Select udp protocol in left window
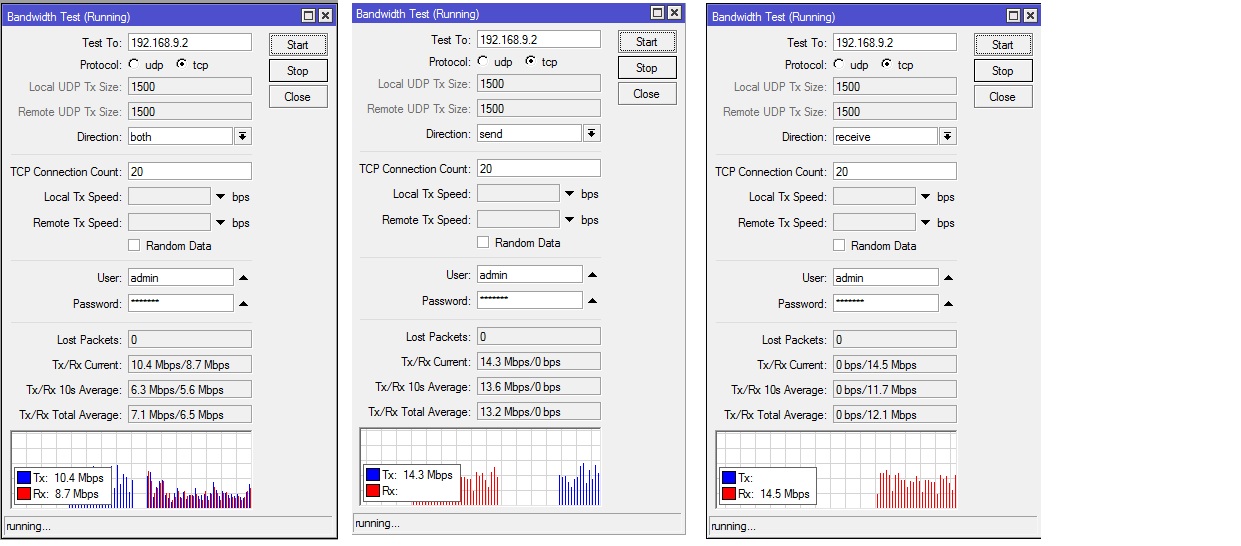This screenshot has height=546, width=1241. pyautogui.click(x=135, y=64)
